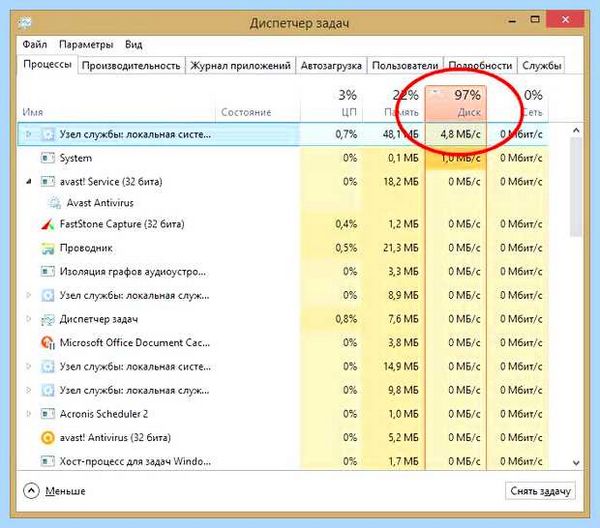Collapse the avast! Service group
The width and height of the screenshot is (600, 528).
(28, 182)
